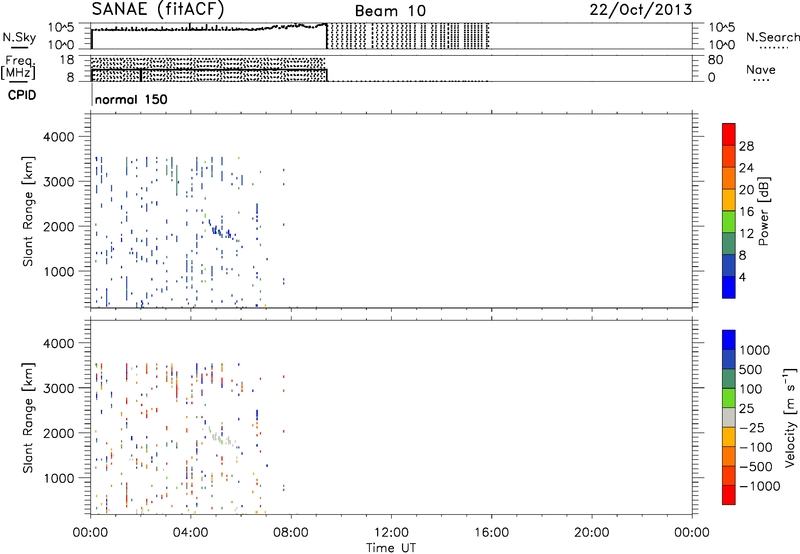Click the gray -25 to 25 velocity swatch
Screen dimensions: 800x554
(729, 417)
